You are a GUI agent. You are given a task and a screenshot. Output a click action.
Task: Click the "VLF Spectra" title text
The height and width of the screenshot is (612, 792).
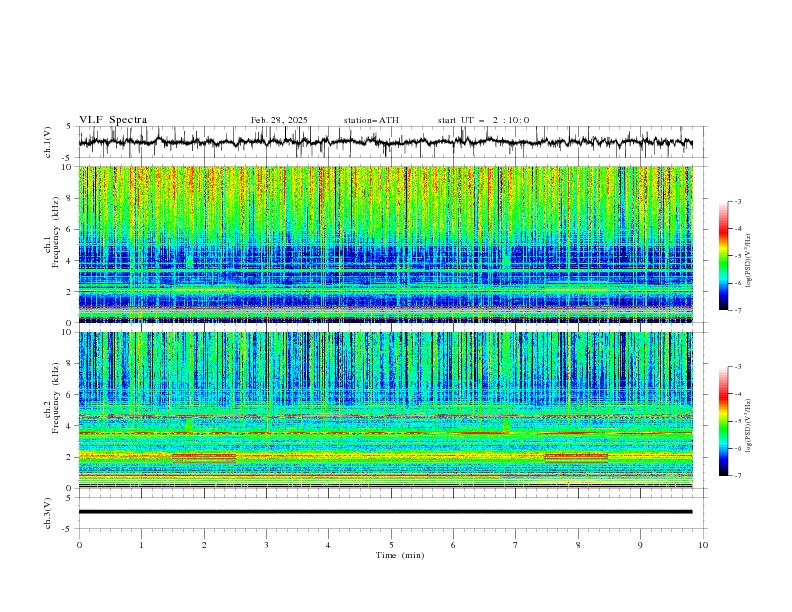pyautogui.click(x=113, y=120)
